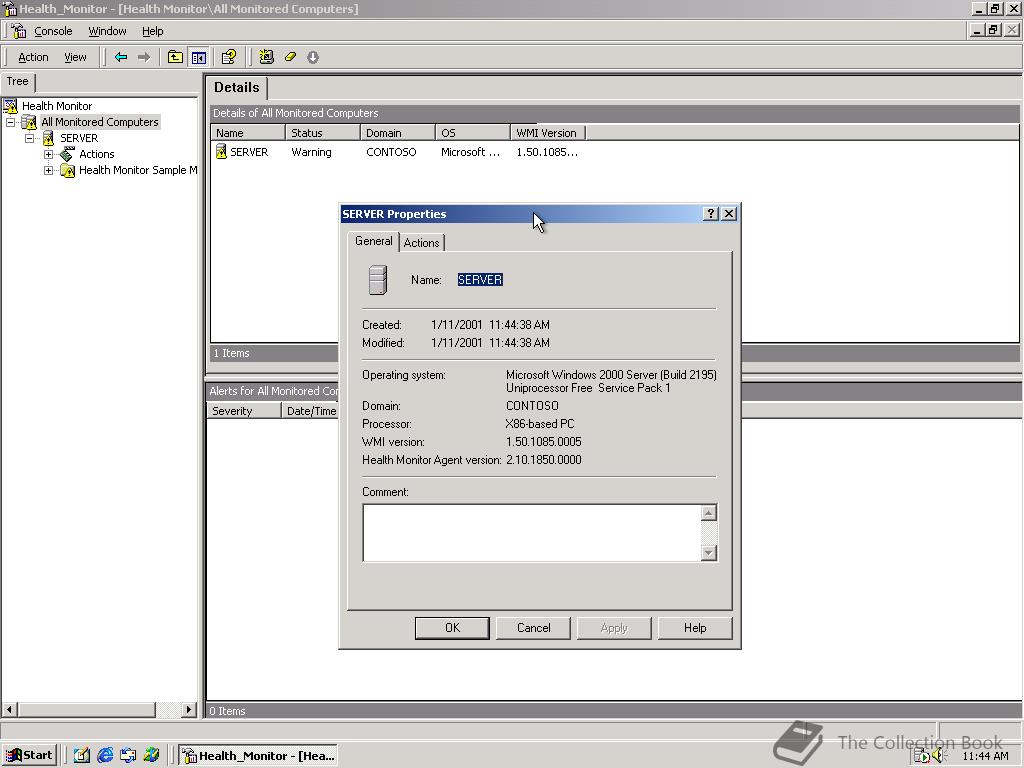The height and width of the screenshot is (768, 1024).
Task: Sort by the Name column header
Action: (248, 133)
